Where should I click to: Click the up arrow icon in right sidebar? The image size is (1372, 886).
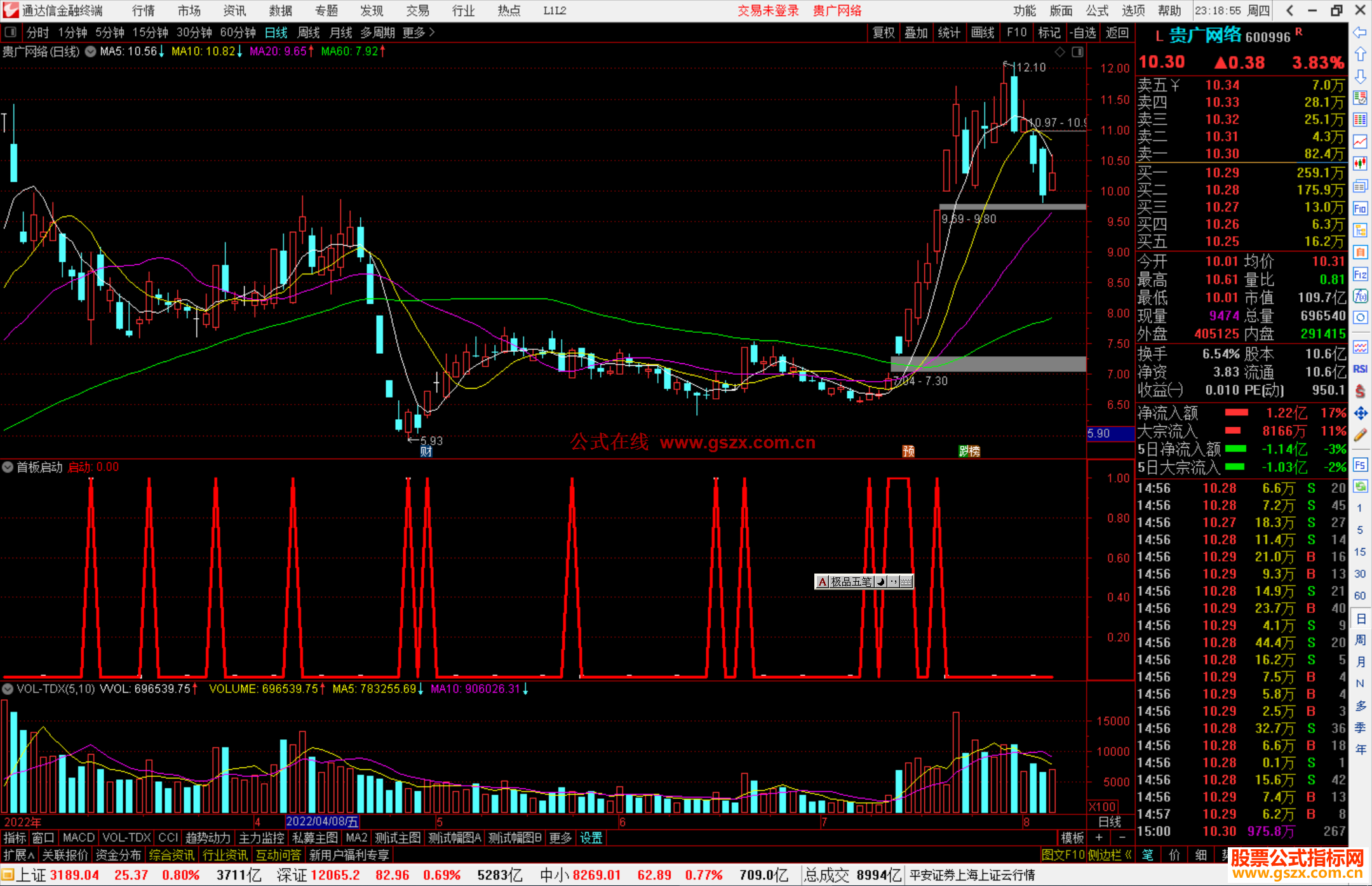(x=1360, y=54)
